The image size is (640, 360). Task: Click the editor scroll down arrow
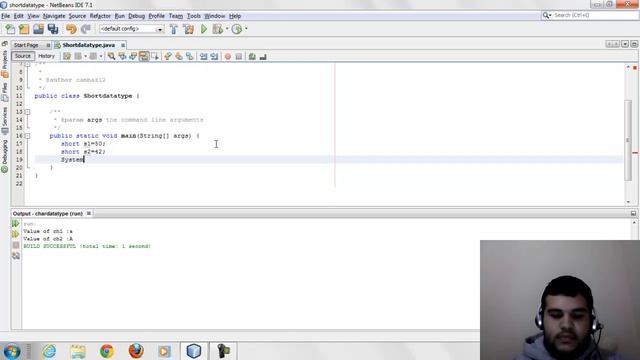628,202
